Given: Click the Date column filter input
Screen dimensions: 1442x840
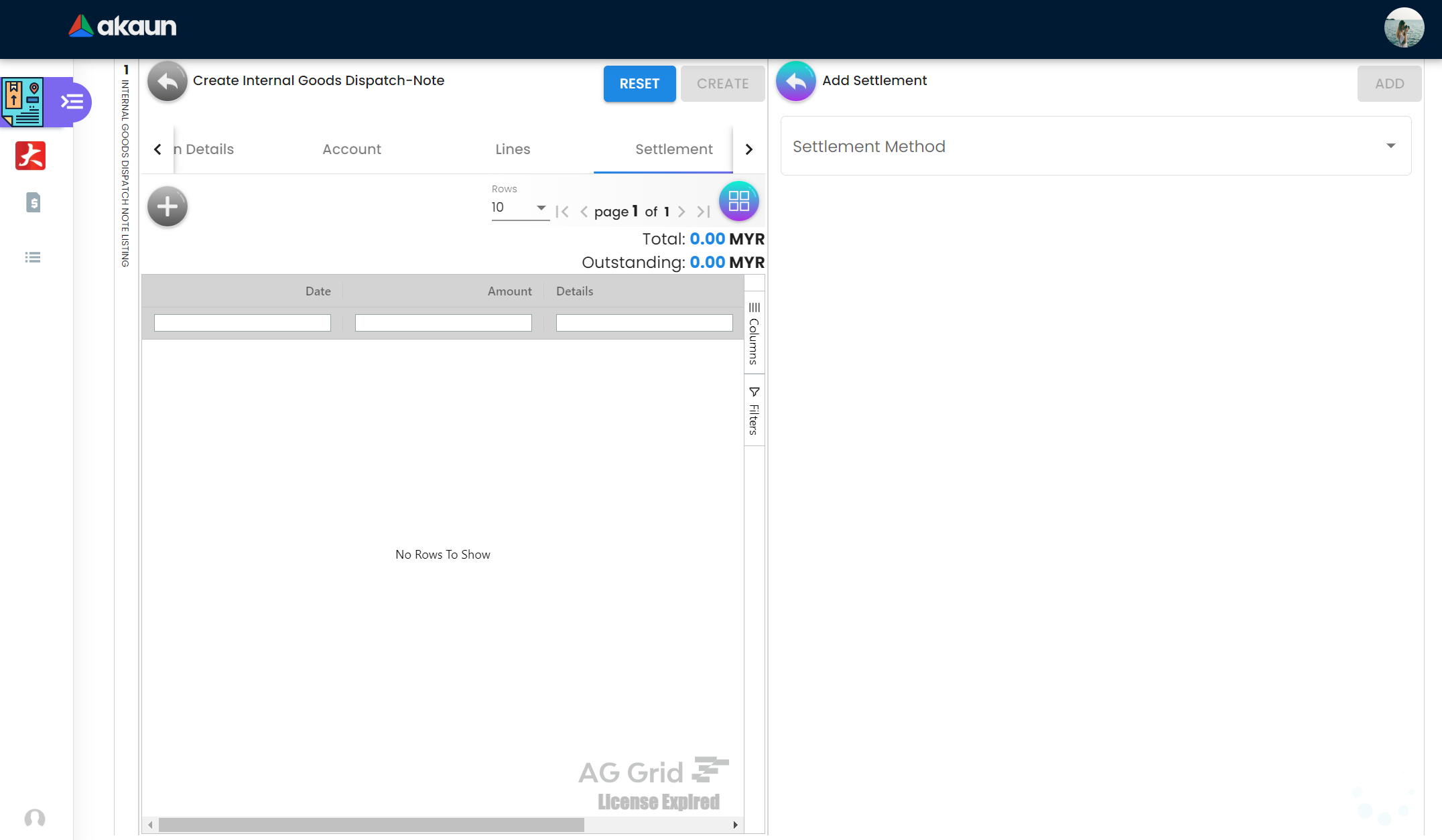Looking at the screenshot, I should [242, 323].
